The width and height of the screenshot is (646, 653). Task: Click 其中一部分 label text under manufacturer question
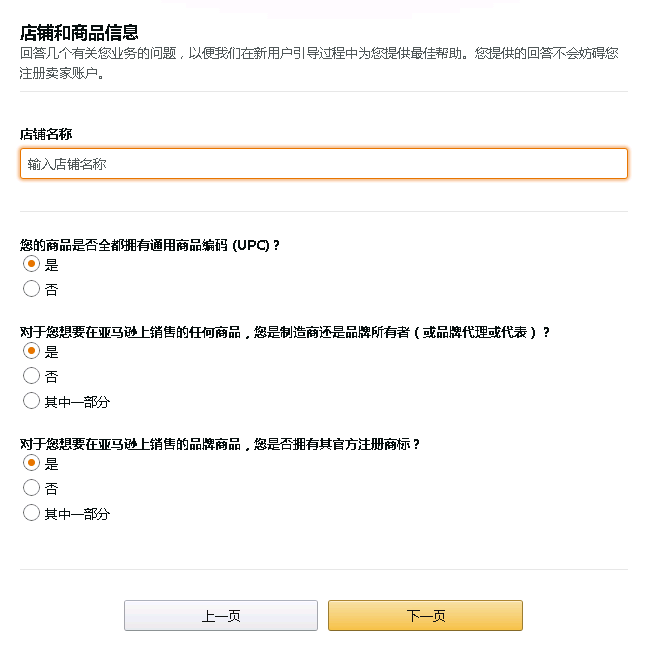point(77,402)
